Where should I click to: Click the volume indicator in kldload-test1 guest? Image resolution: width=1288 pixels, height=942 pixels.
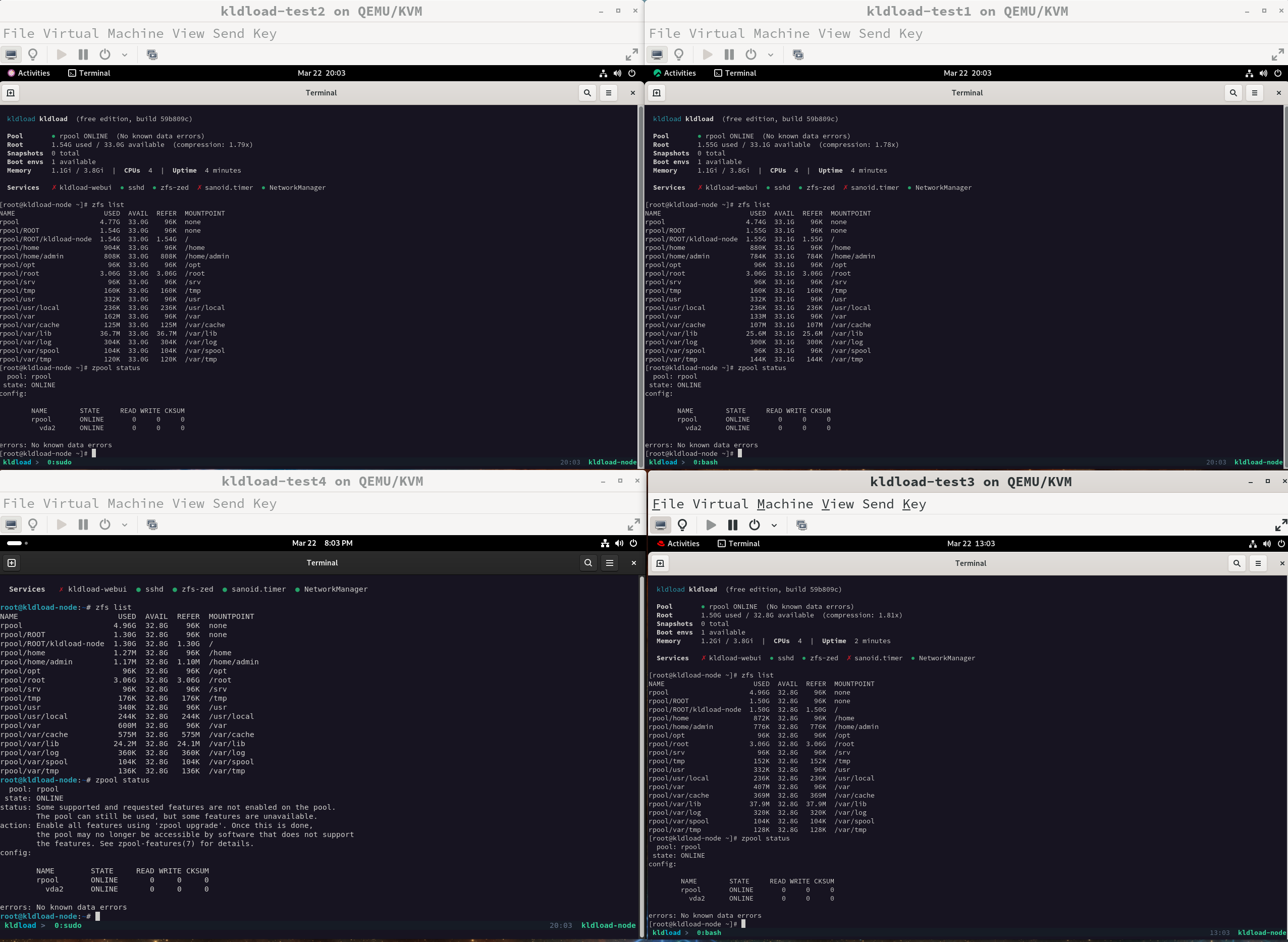[x=1263, y=73]
